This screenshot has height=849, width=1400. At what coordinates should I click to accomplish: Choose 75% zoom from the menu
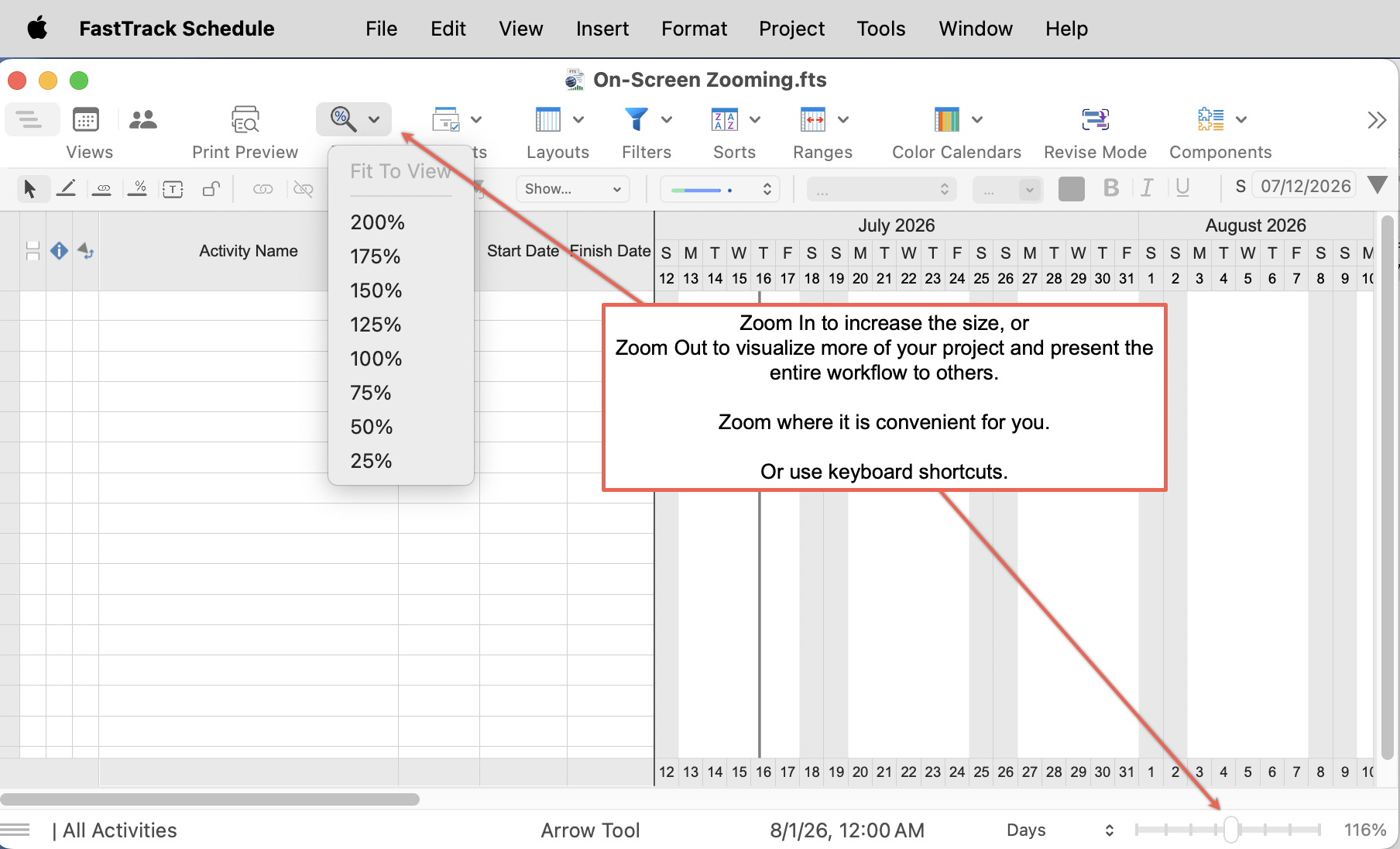tap(401, 393)
